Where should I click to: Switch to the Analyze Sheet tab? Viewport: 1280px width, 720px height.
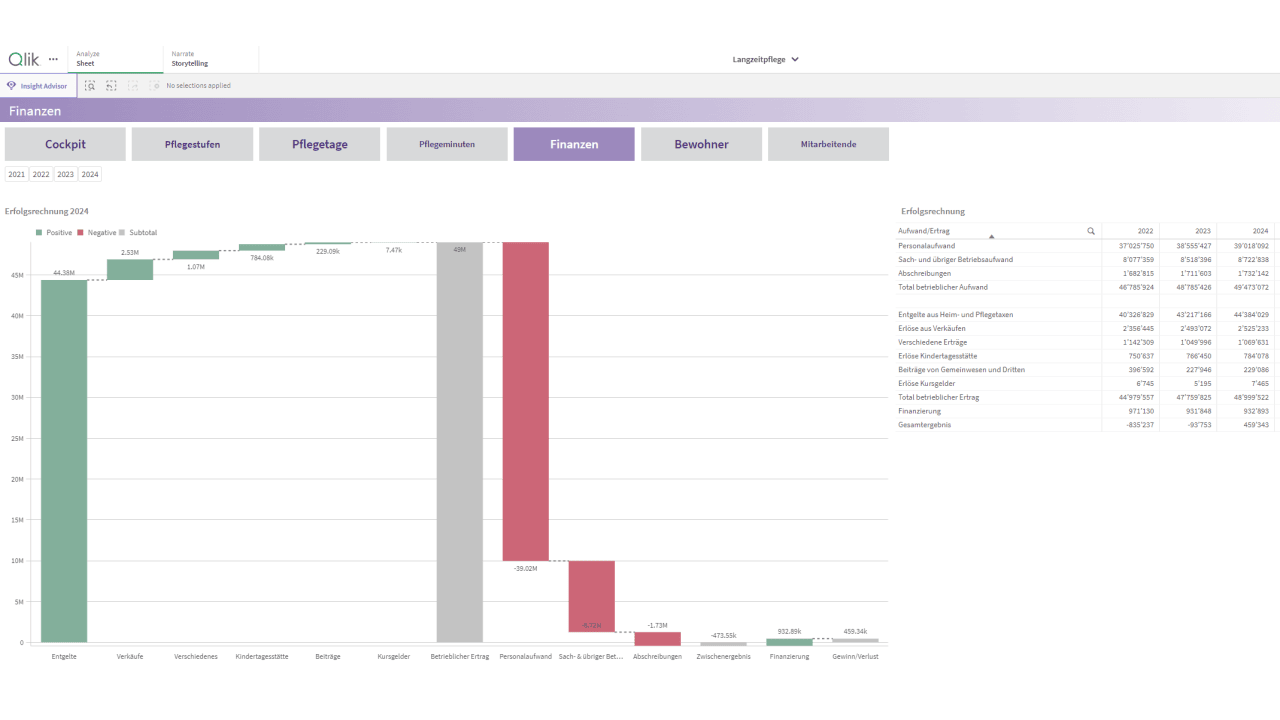[116, 59]
